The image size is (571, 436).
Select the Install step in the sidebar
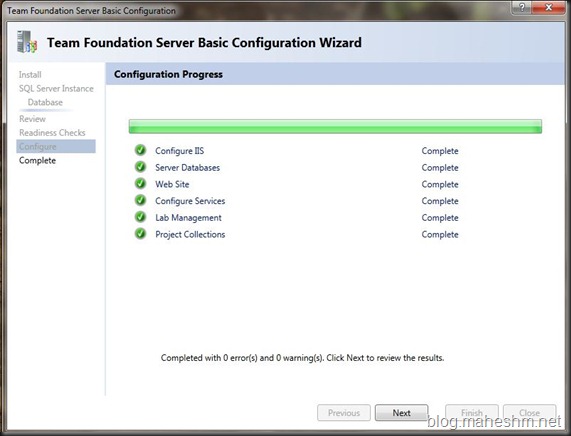[x=30, y=75]
